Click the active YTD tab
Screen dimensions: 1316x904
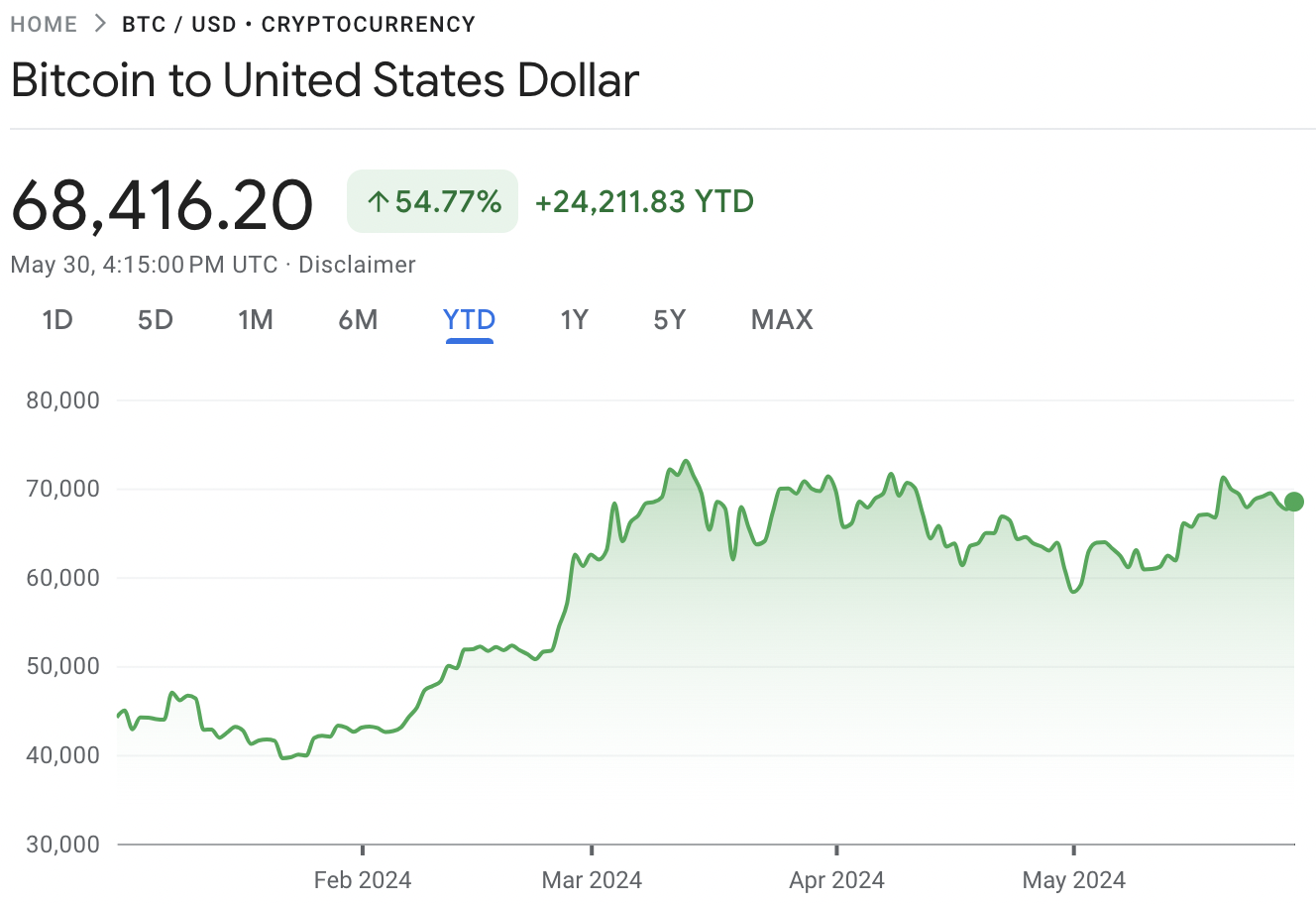469,320
